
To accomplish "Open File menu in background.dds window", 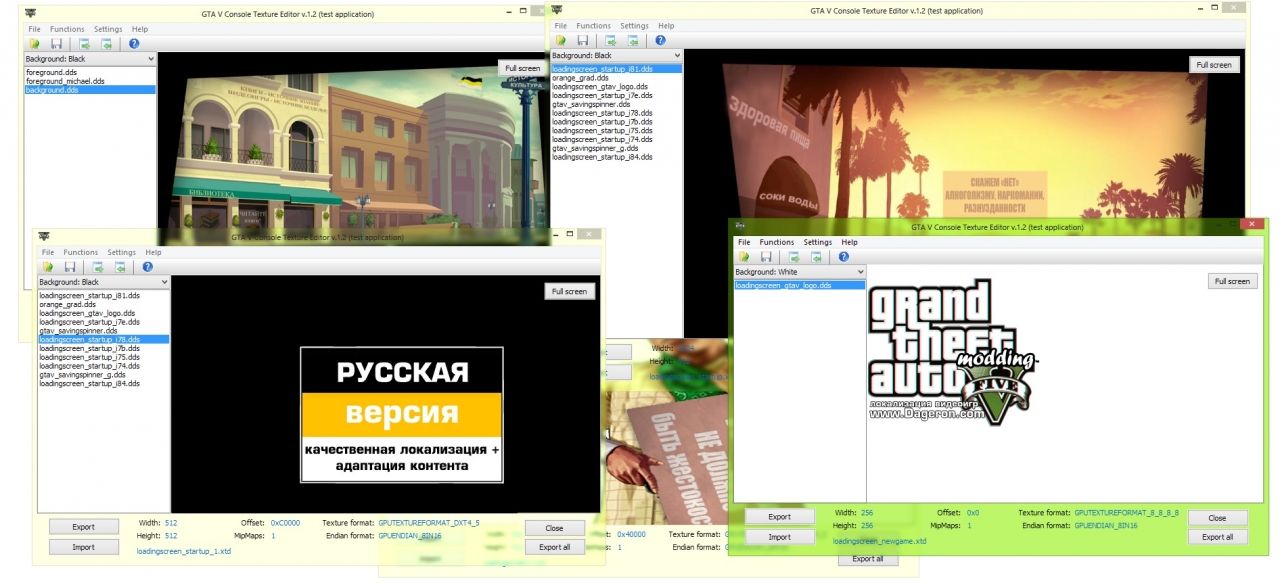I will [34, 29].
